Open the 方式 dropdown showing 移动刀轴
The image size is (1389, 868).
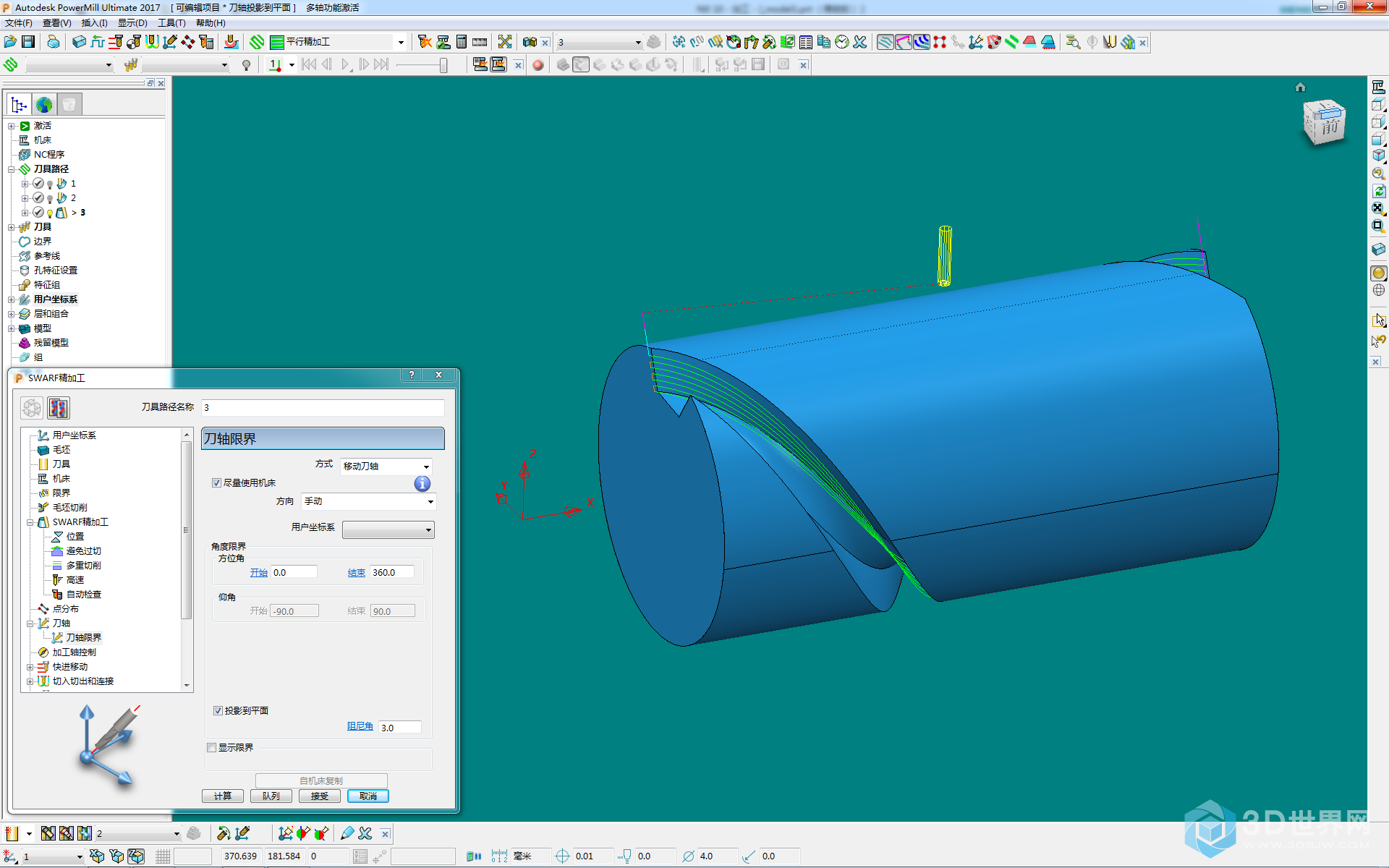386,466
